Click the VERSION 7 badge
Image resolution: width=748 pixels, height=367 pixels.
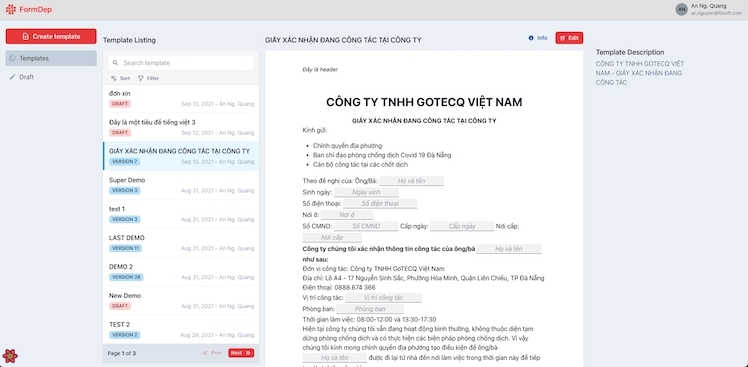click(x=124, y=162)
